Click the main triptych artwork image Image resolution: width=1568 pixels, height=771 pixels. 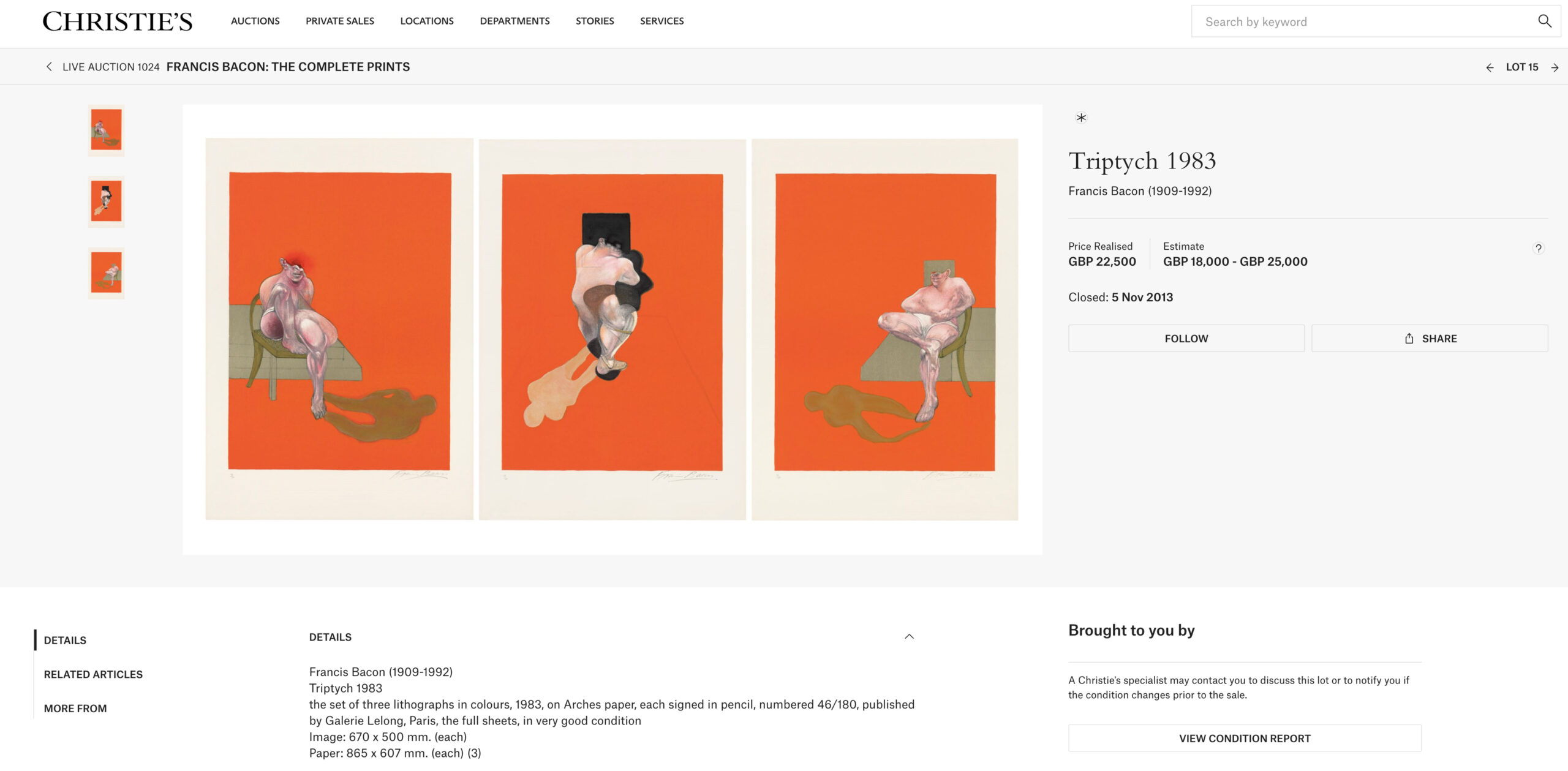[612, 329]
